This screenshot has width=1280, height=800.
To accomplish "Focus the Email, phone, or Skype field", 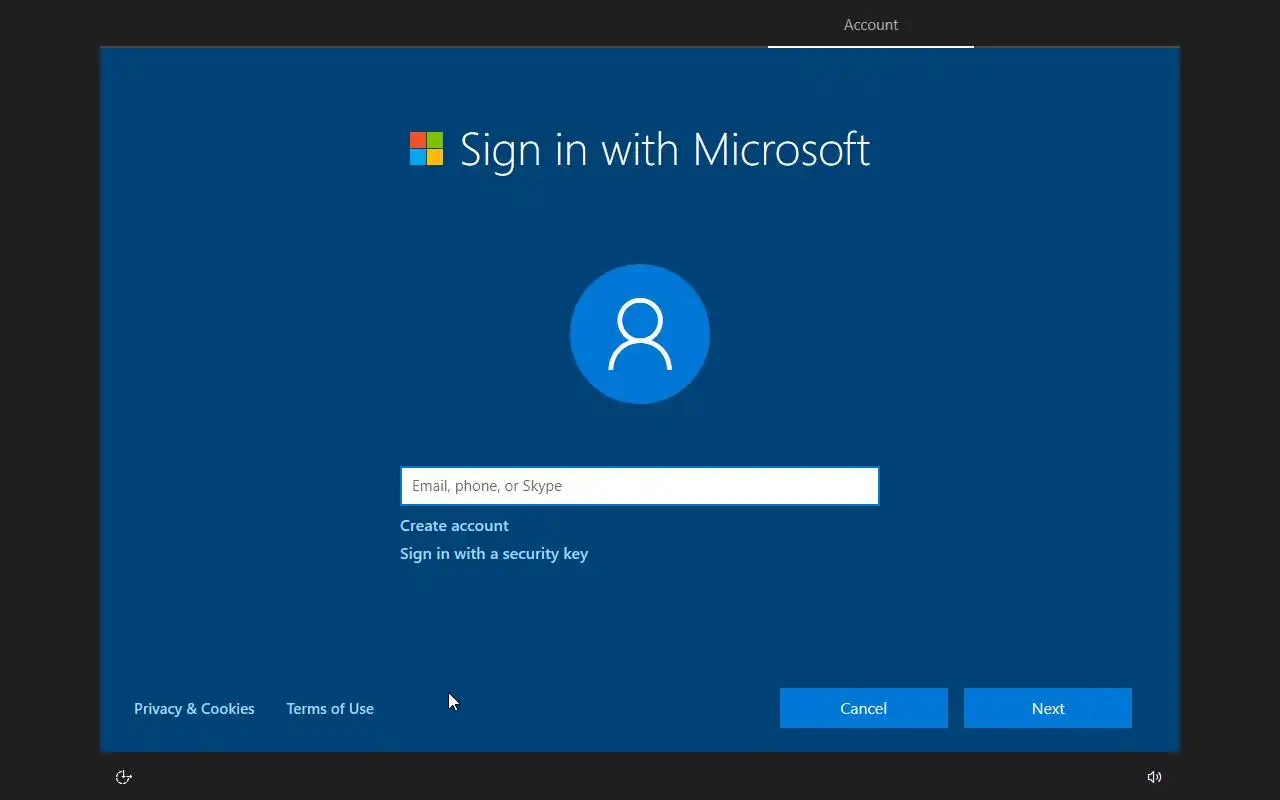I will [640, 486].
